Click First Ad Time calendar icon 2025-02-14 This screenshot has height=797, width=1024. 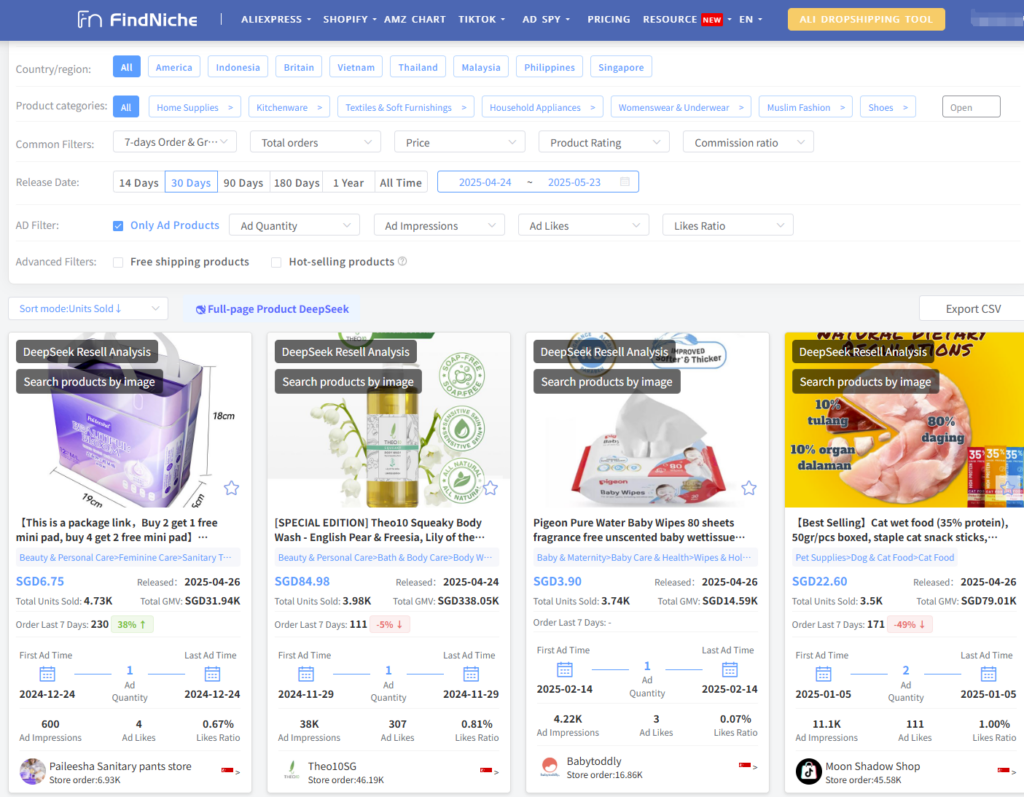coord(565,669)
